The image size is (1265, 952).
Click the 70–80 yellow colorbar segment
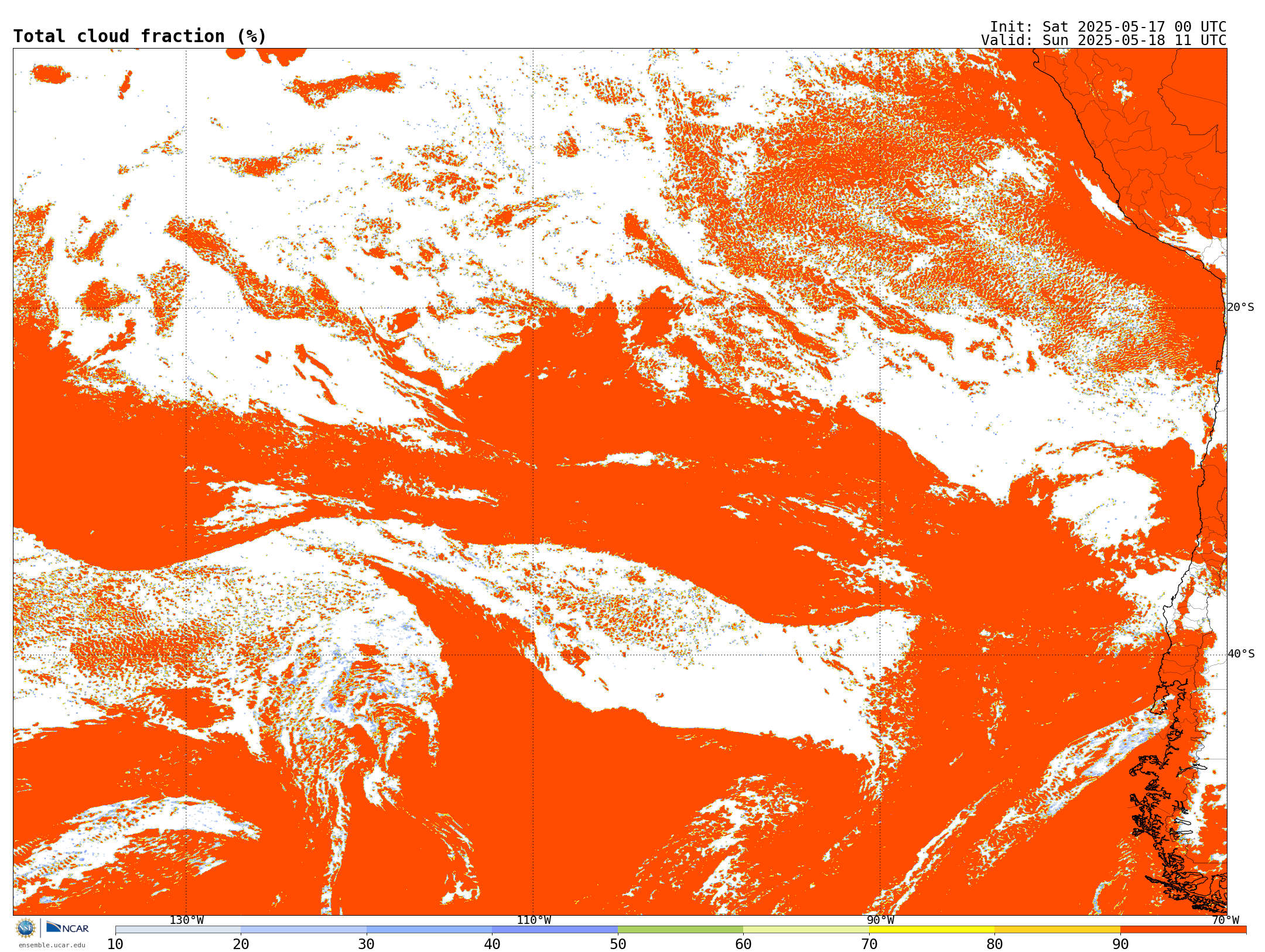pos(932,930)
